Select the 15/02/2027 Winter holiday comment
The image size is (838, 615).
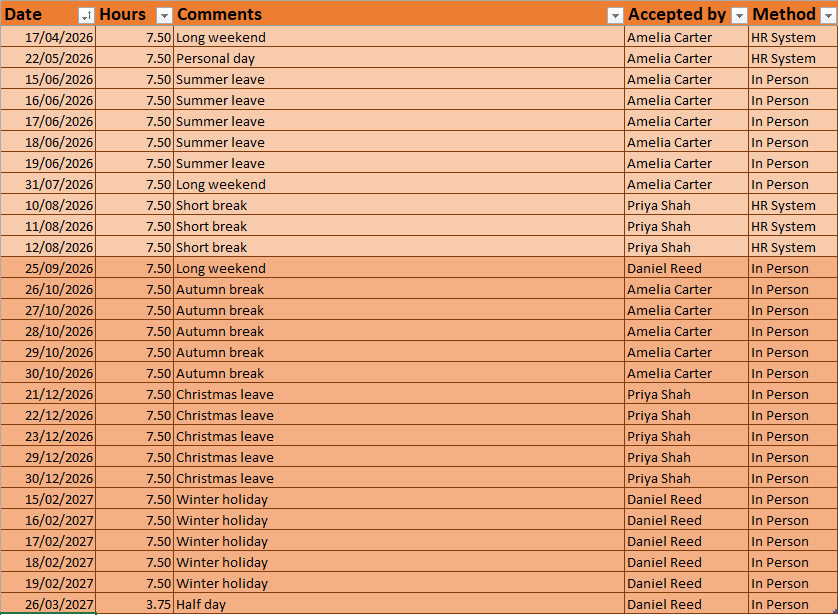tap(399, 499)
